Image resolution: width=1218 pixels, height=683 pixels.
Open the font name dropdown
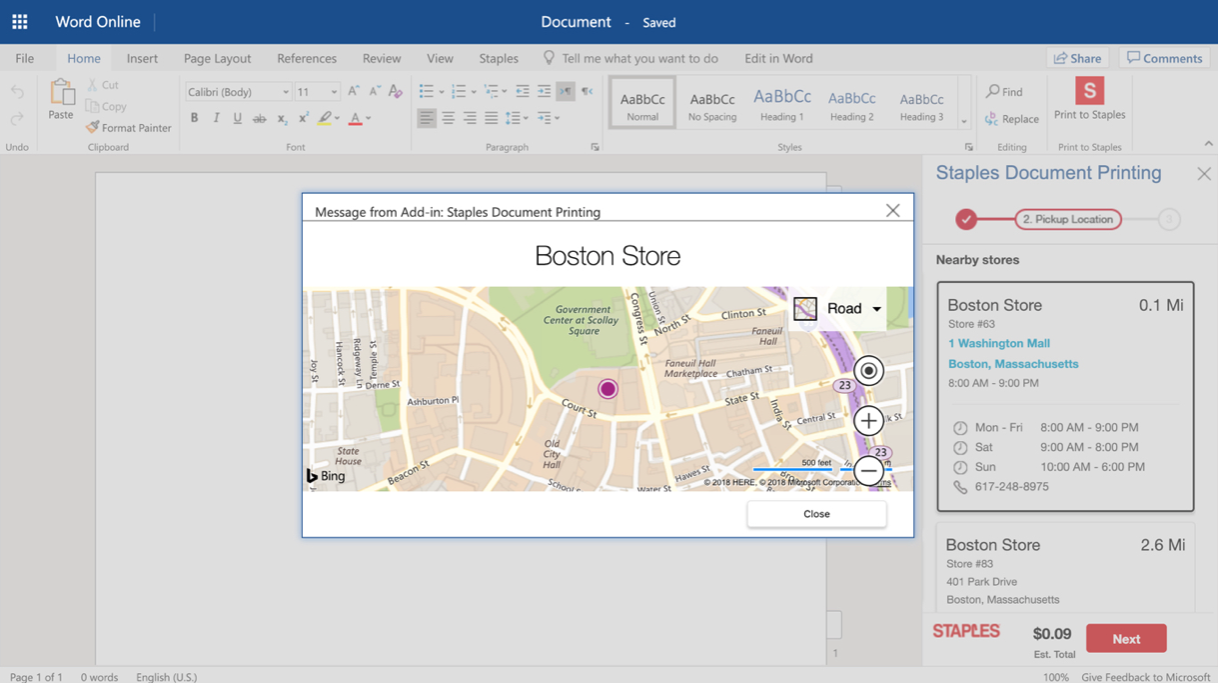tap(285, 92)
